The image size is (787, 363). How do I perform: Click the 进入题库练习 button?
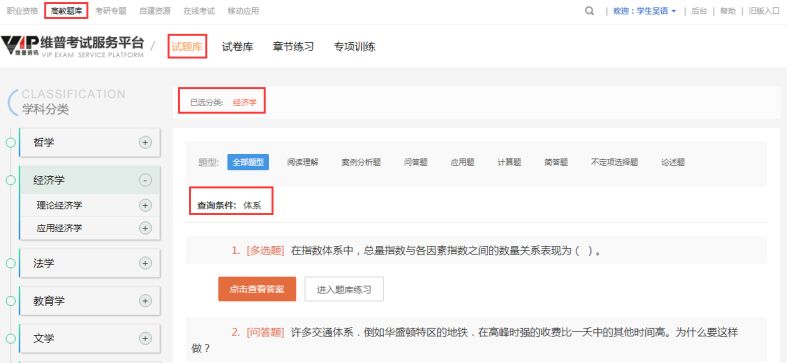coord(344,289)
